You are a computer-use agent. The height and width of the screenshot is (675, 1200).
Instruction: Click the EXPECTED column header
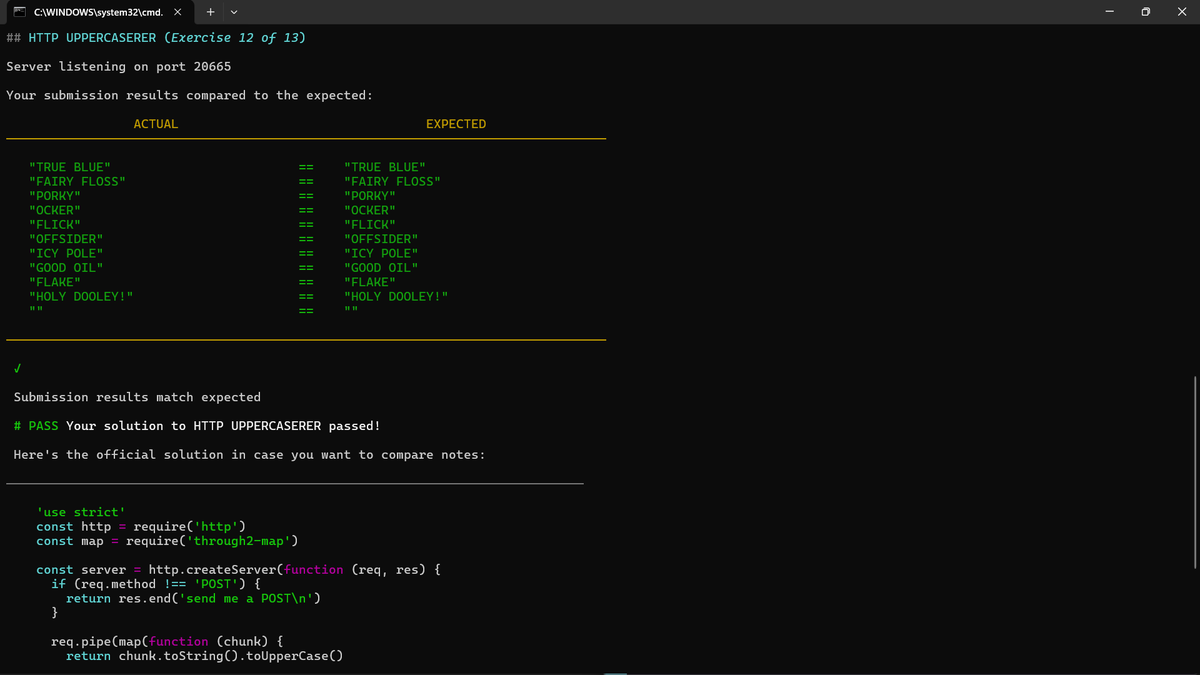coord(456,124)
